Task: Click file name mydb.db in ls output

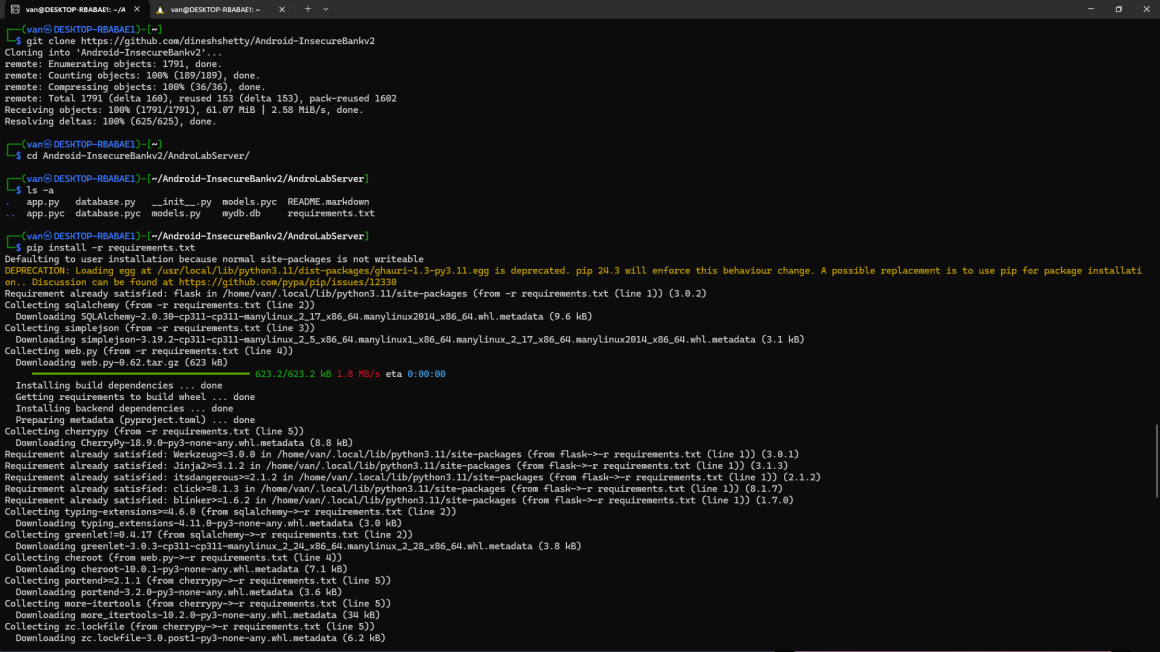Action: 241,213
